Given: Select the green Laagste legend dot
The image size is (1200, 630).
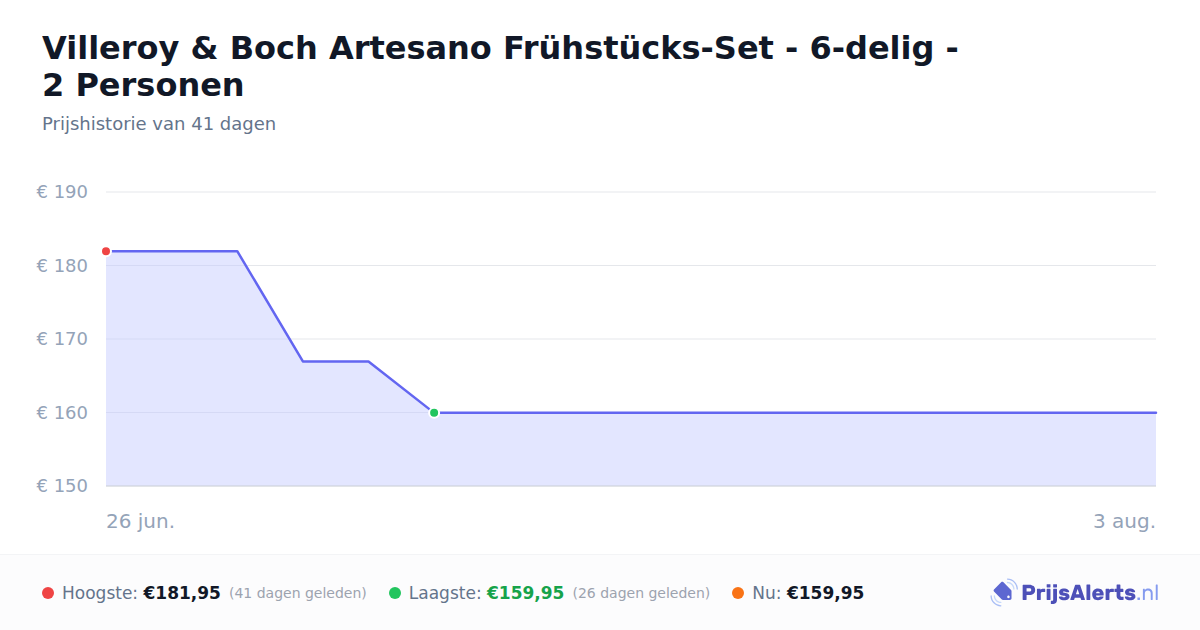Looking at the screenshot, I should click(395, 593).
